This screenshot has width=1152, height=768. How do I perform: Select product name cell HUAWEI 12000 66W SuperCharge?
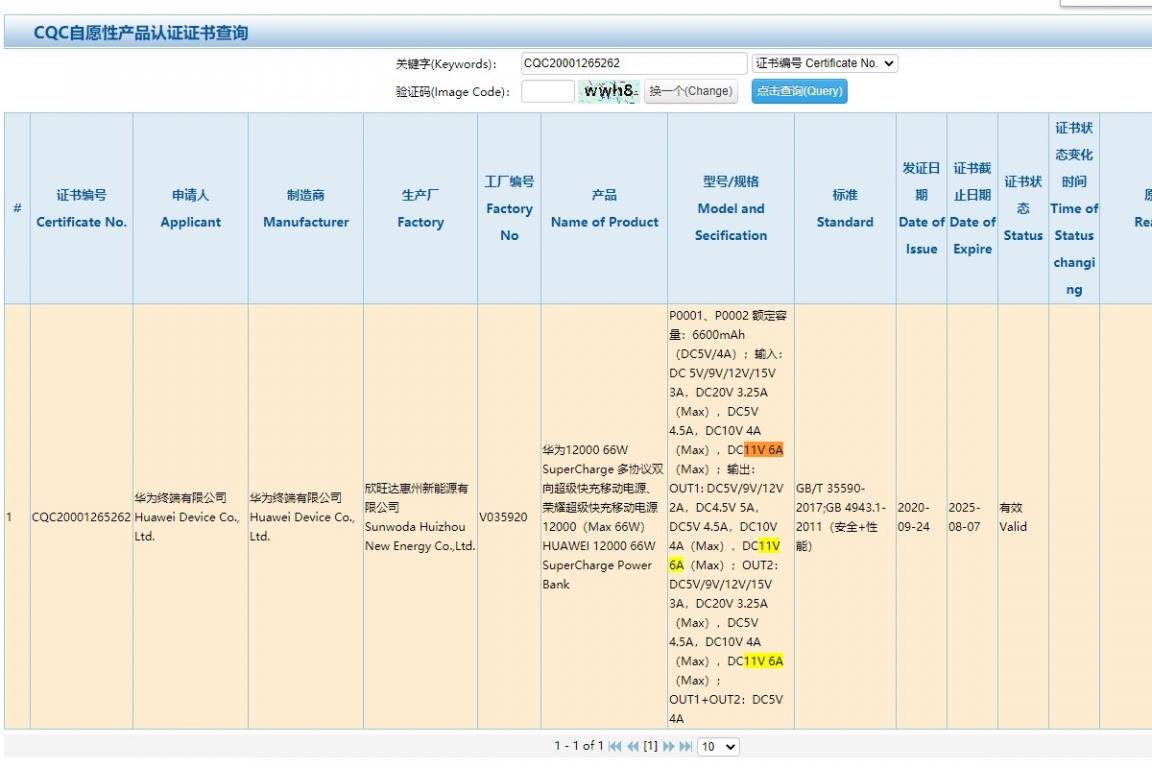pos(604,517)
